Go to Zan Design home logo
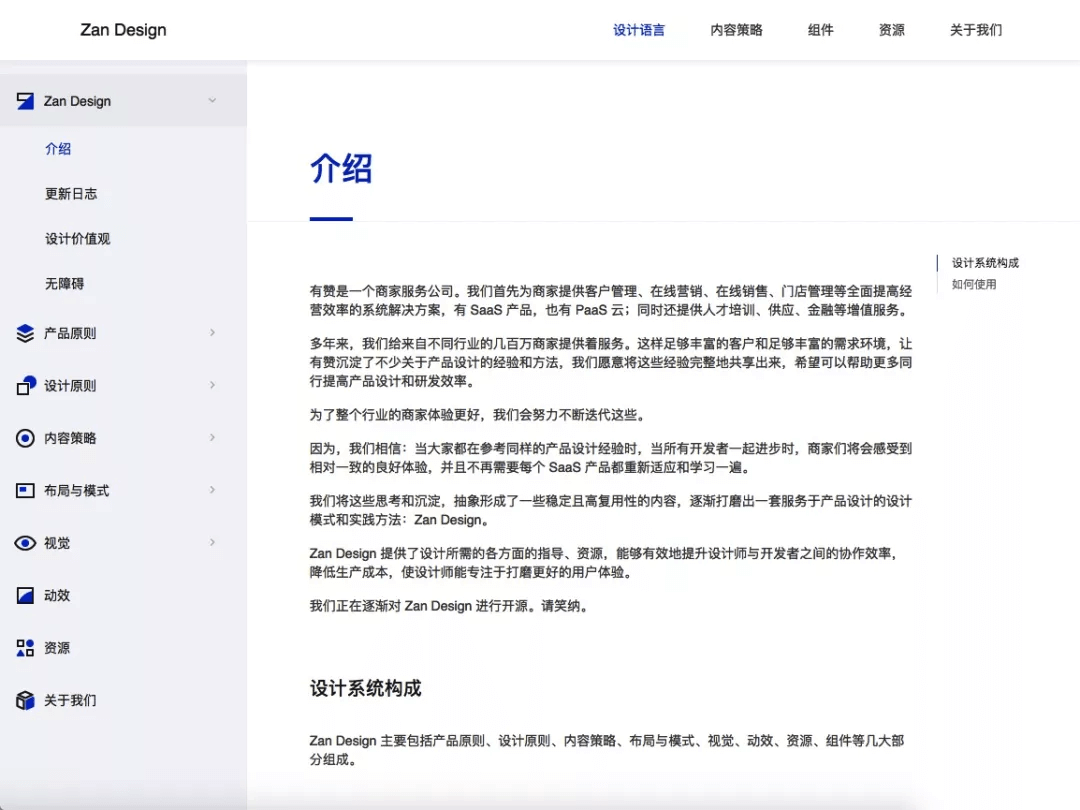Screen dimensions: 1080x810 pyautogui.click(x=123, y=30)
